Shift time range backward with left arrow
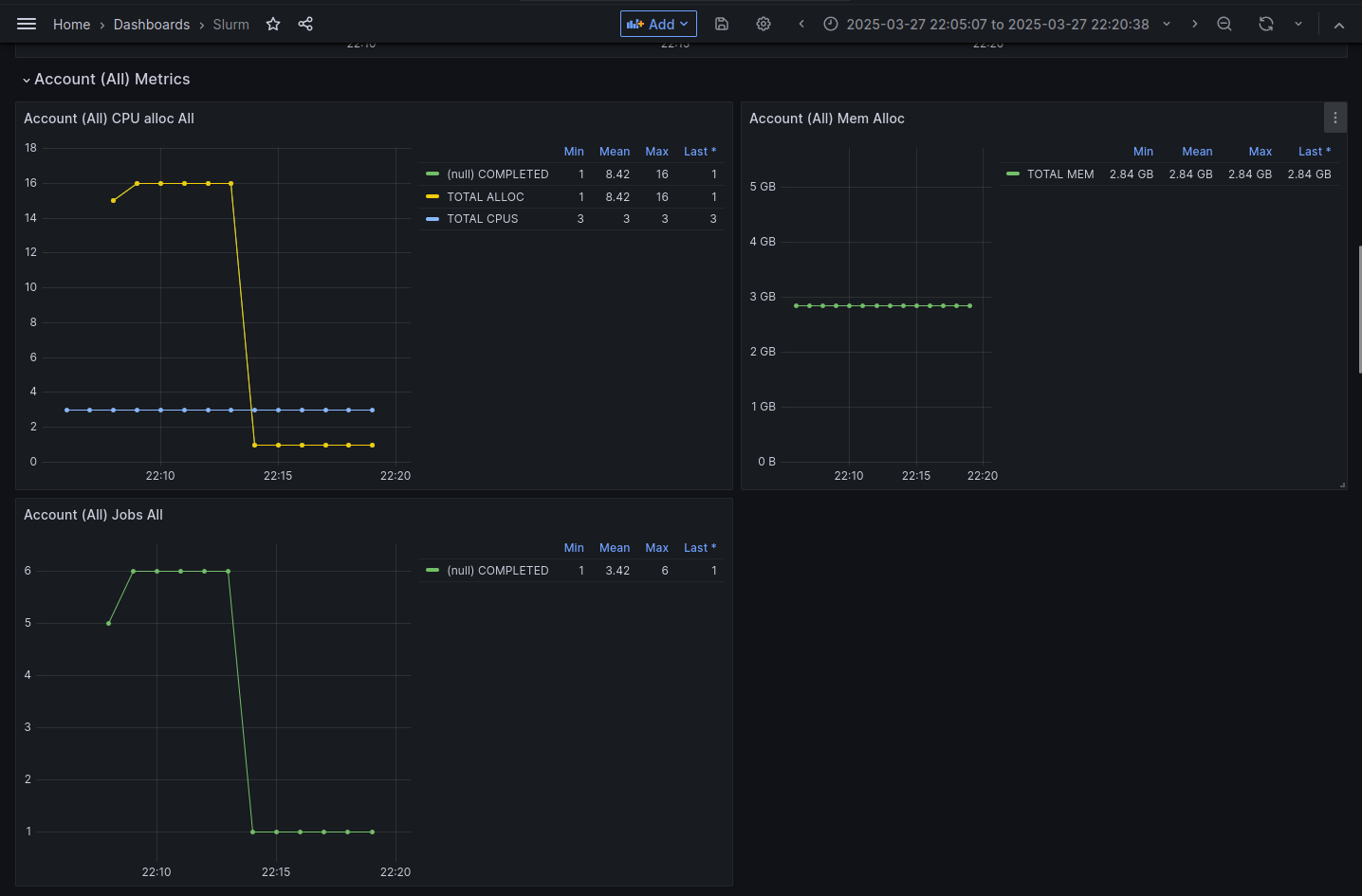 click(x=801, y=24)
